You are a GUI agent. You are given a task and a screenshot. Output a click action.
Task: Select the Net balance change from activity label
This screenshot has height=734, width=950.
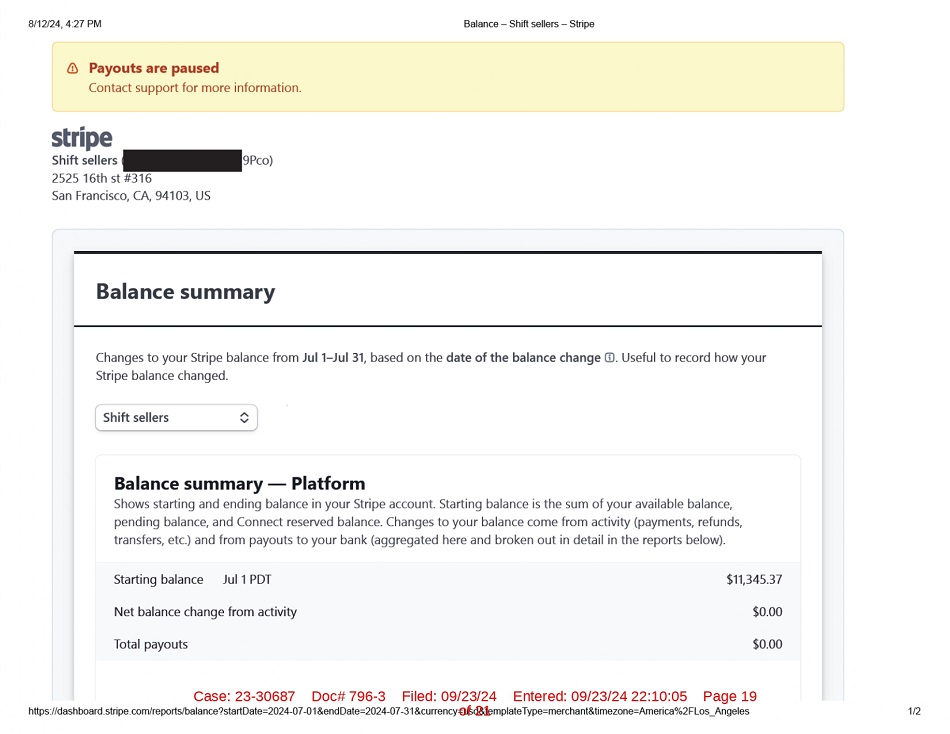pyautogui.click(x=205, y=612)
